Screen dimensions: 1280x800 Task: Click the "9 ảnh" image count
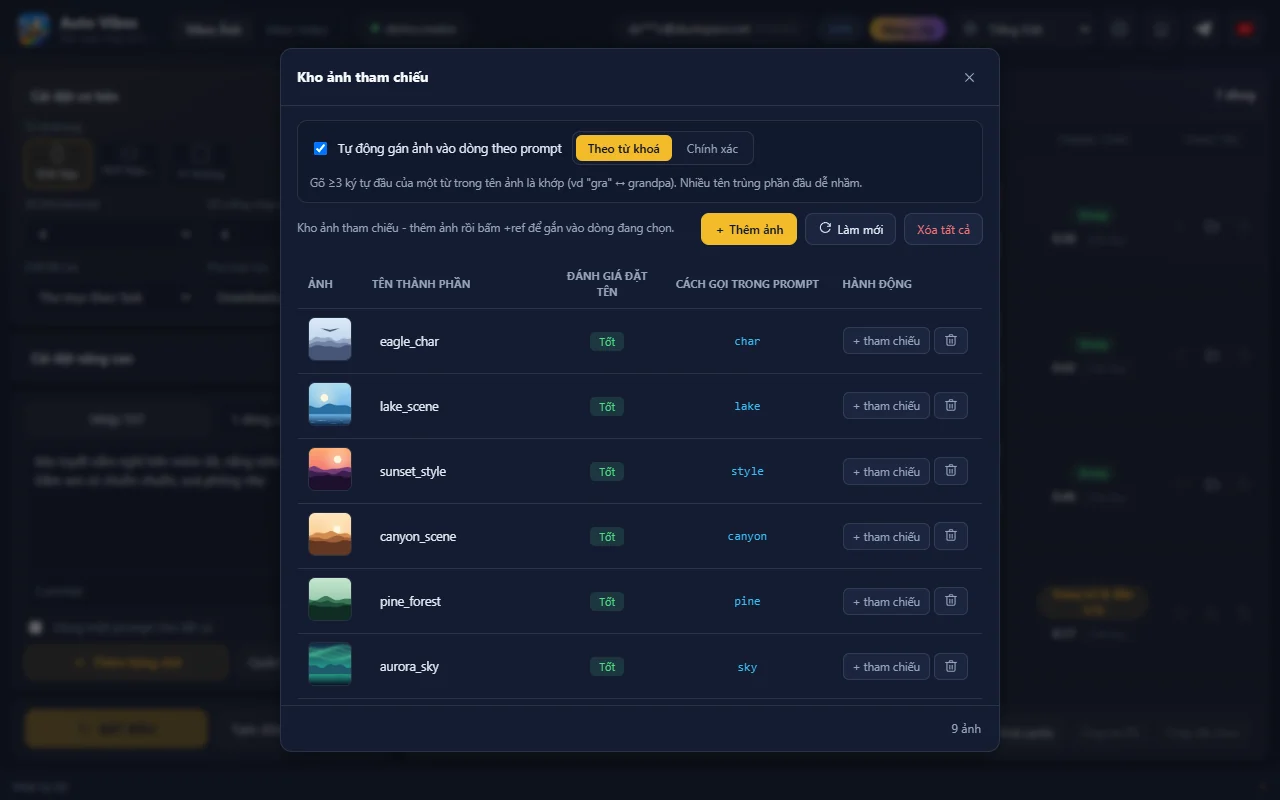click(966, 729)
